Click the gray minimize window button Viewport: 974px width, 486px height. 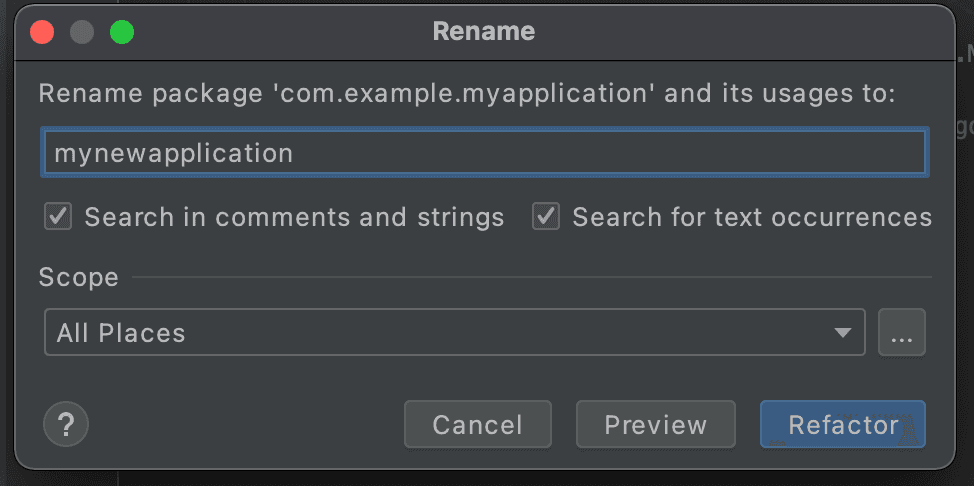tap(82, 32)
